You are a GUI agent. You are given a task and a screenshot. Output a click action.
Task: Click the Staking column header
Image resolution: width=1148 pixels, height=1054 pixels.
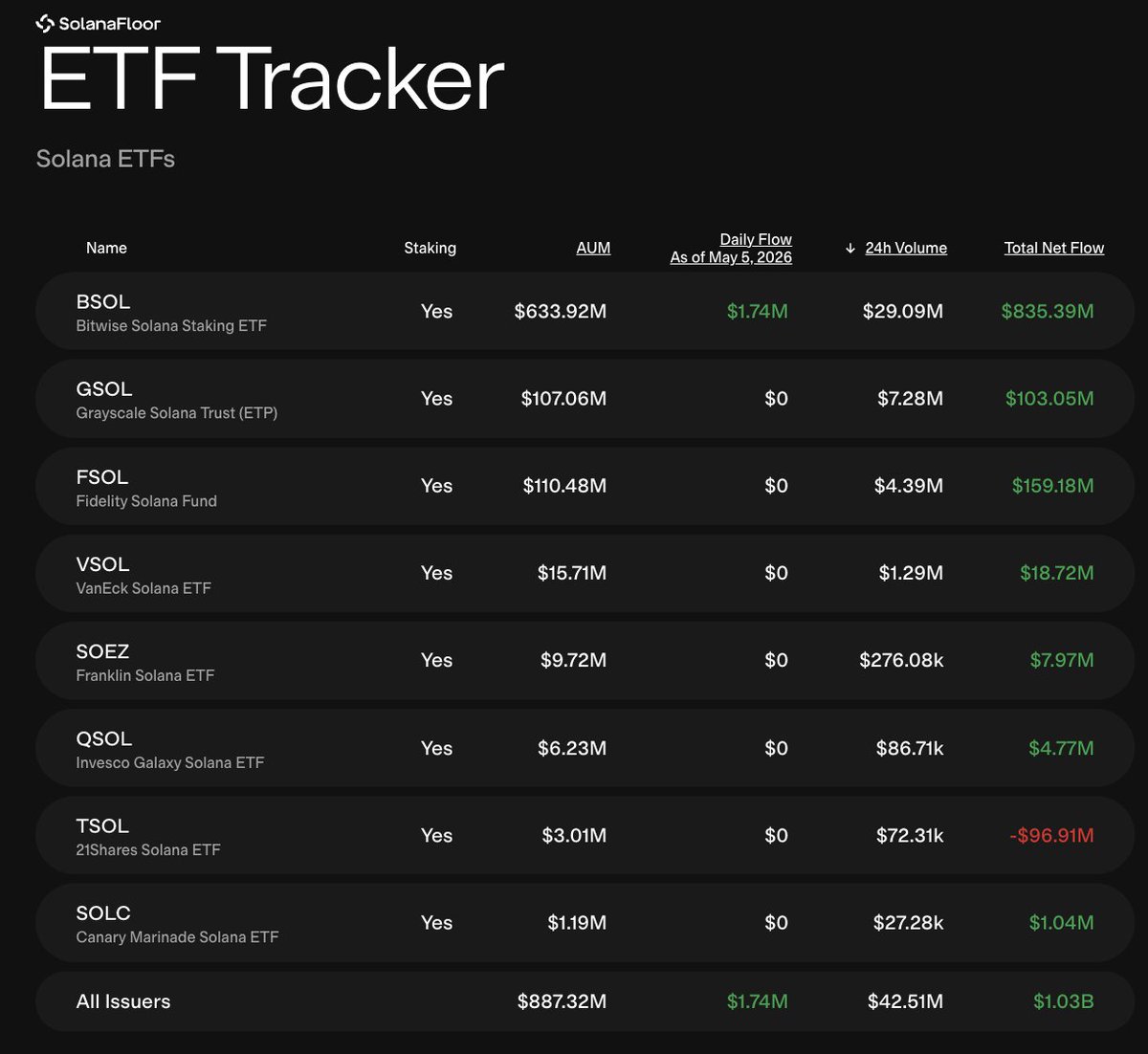coord(430,248)
